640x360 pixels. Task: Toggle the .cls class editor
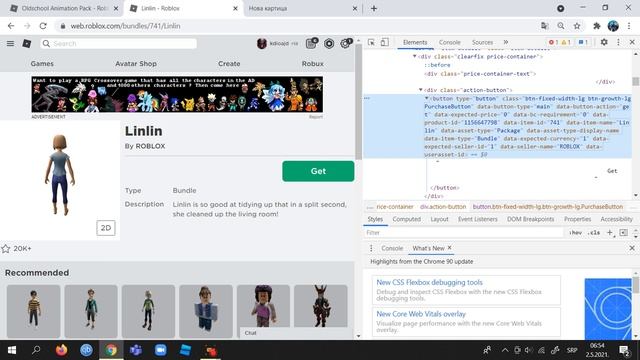(x=594, y=233)
